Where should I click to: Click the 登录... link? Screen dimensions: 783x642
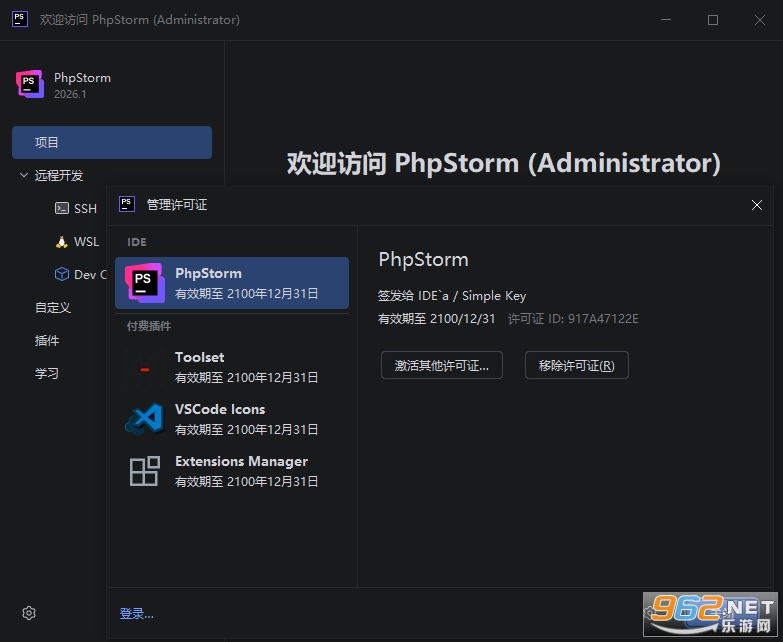click(x=136, y=614)
